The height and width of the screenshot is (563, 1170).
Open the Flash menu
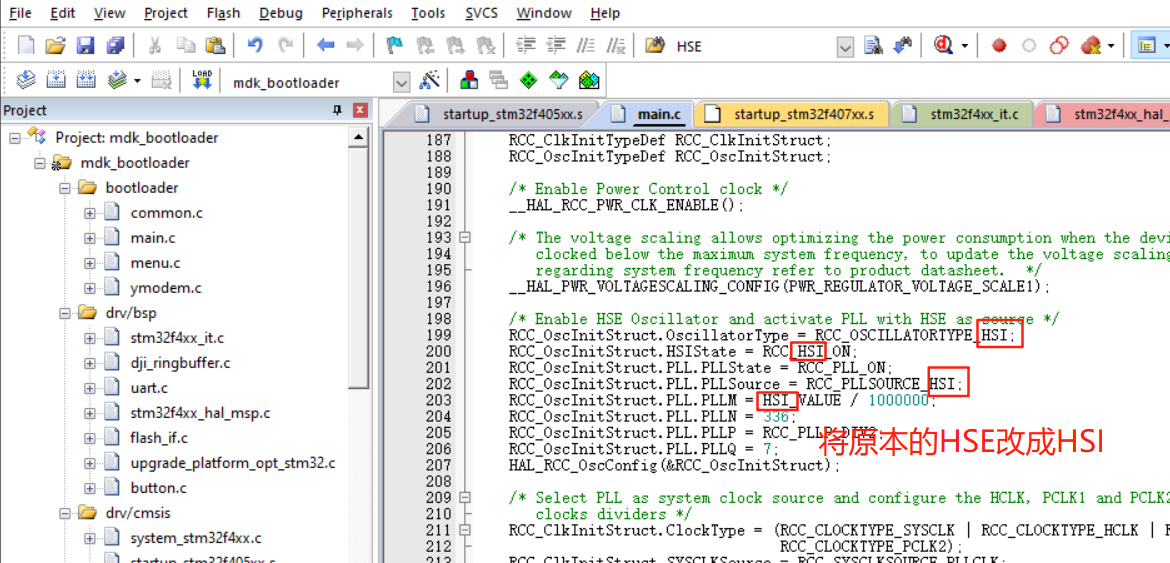pyautogui.click(x=223, y=13)
